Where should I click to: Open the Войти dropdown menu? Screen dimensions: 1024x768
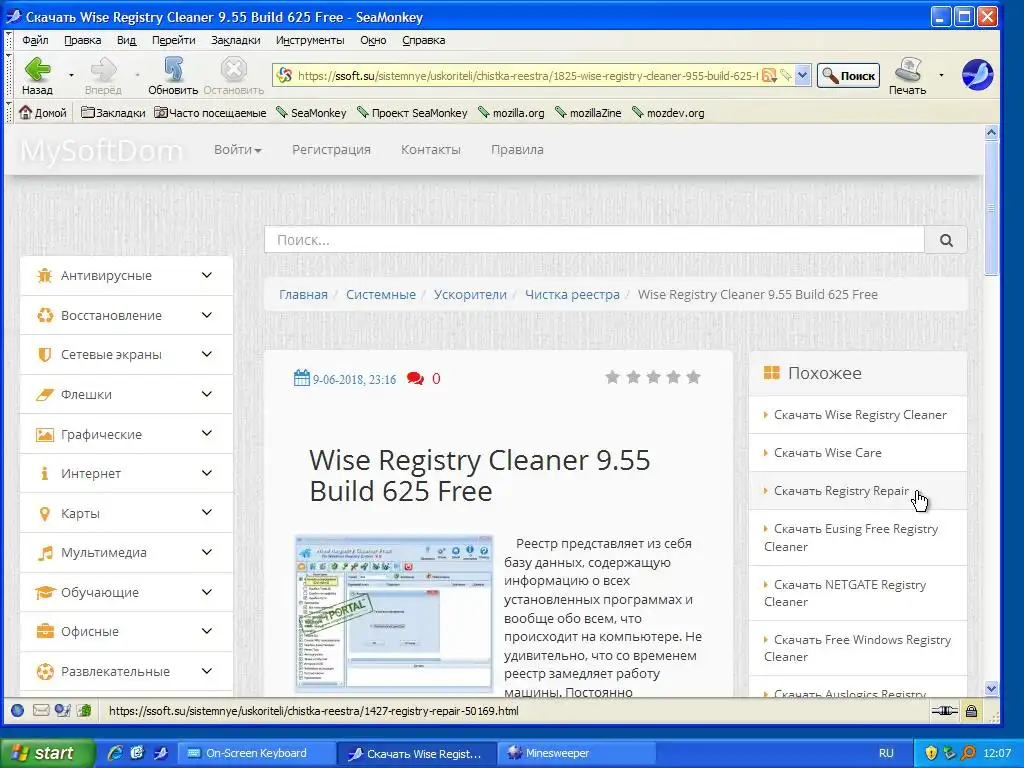[x=238, y=150]
